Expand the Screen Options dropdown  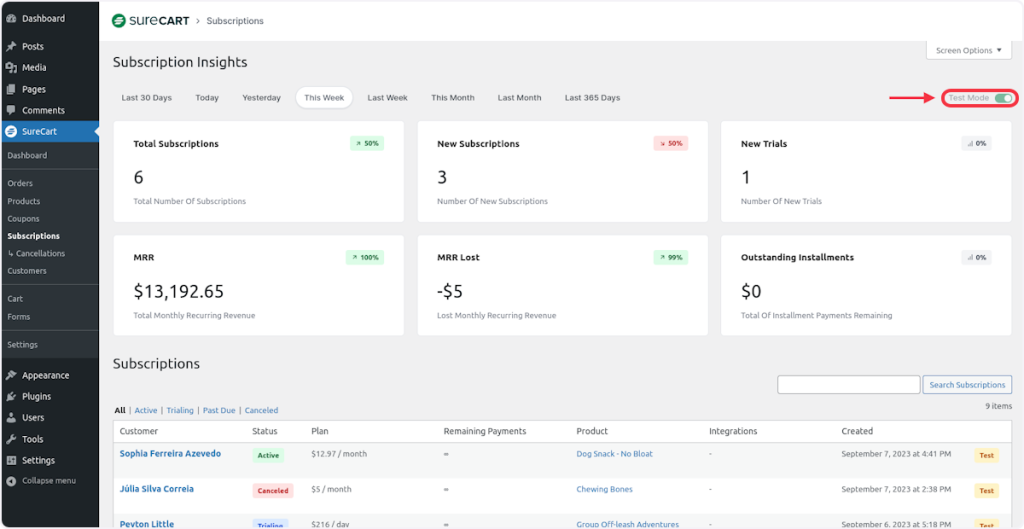tap(968, 51)
